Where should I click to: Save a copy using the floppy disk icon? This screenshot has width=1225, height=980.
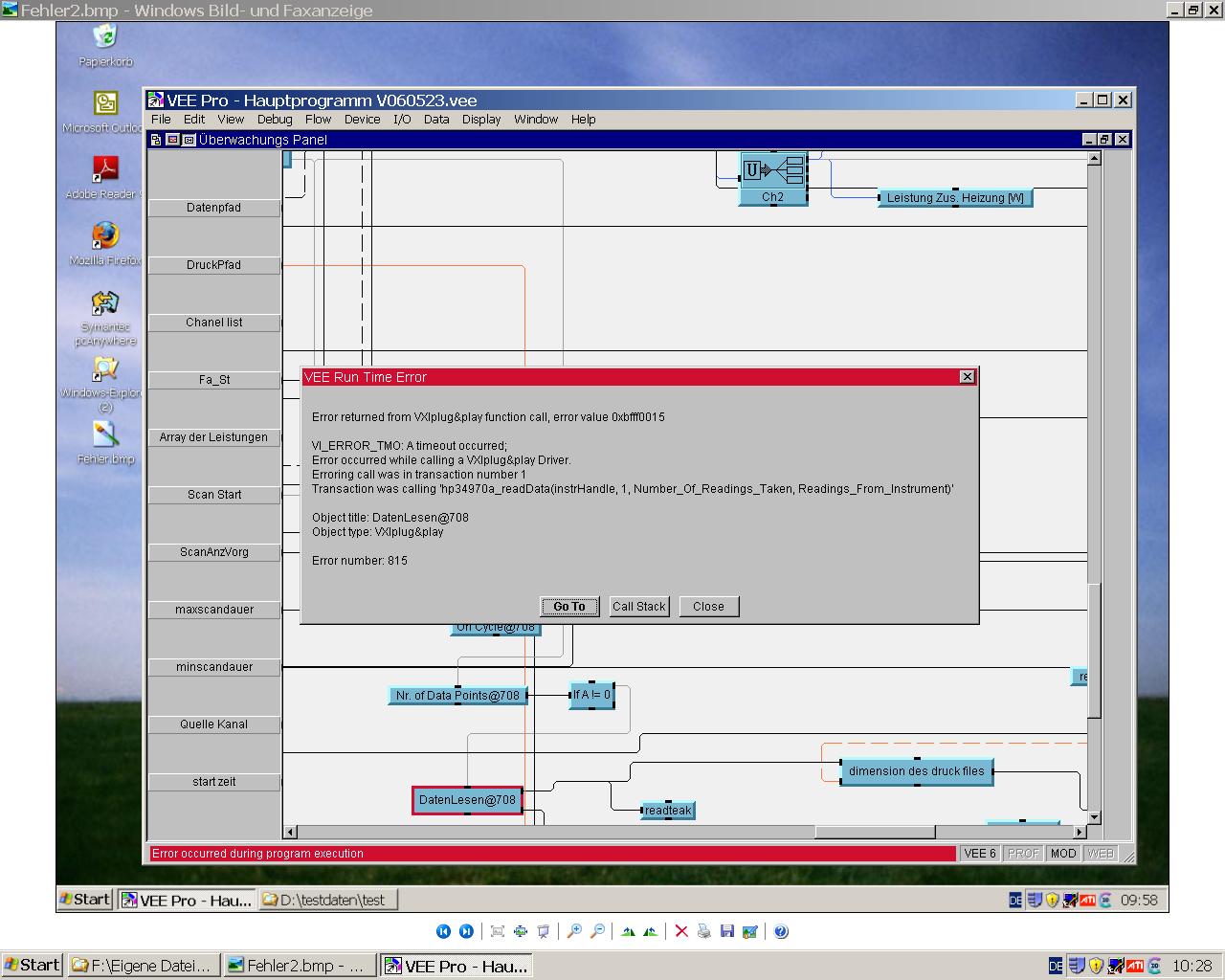[x=727, y=931]
